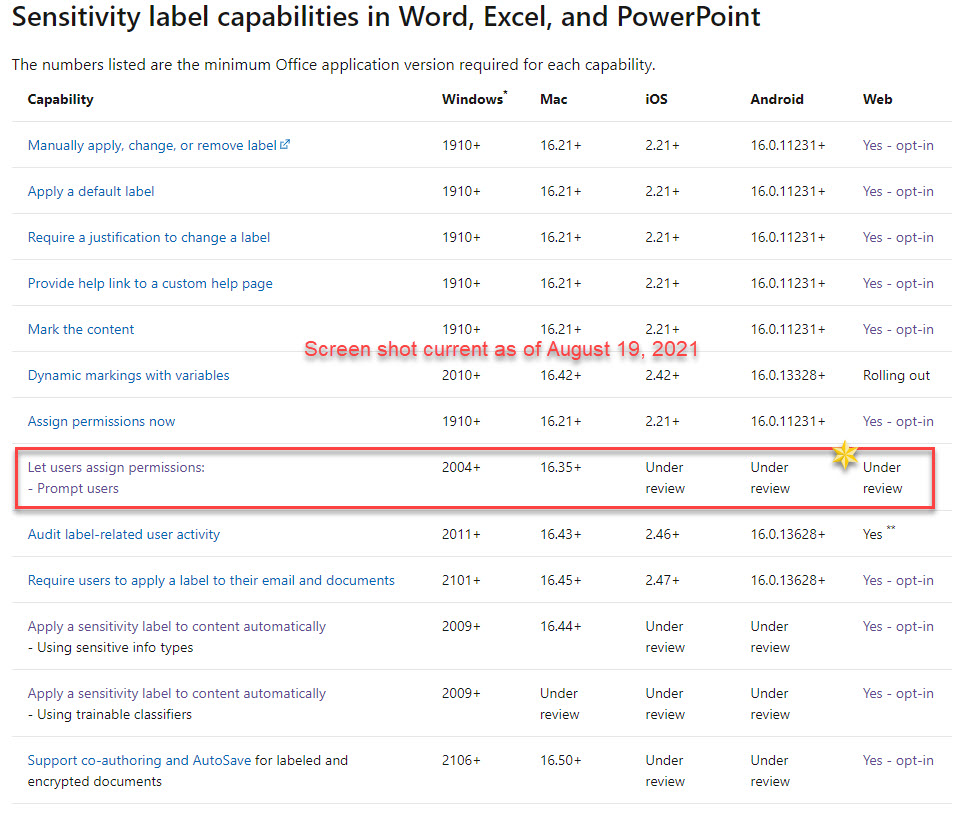Open 'Require users to apply a label' link
The height and width of the screenshot is (817, 976).
[211, 581]
